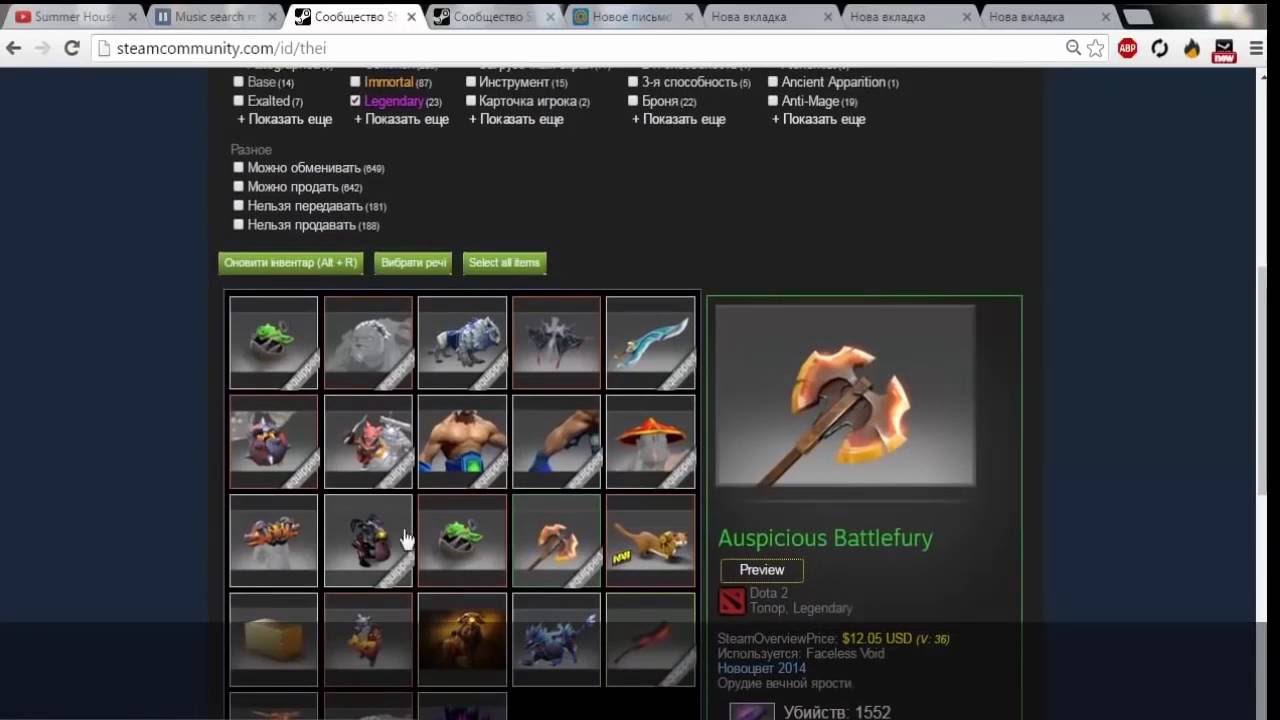Close the Новое письмо tab
Screen dimensions: 1280x720
[x=689, y=17]
